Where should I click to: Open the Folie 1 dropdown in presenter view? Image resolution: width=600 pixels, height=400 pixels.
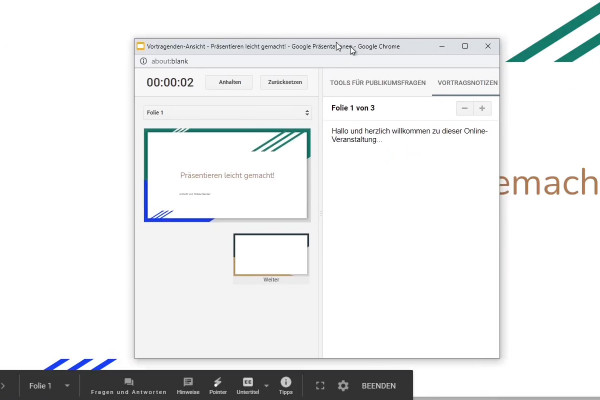pyautogui.click(x=227, y=113)
